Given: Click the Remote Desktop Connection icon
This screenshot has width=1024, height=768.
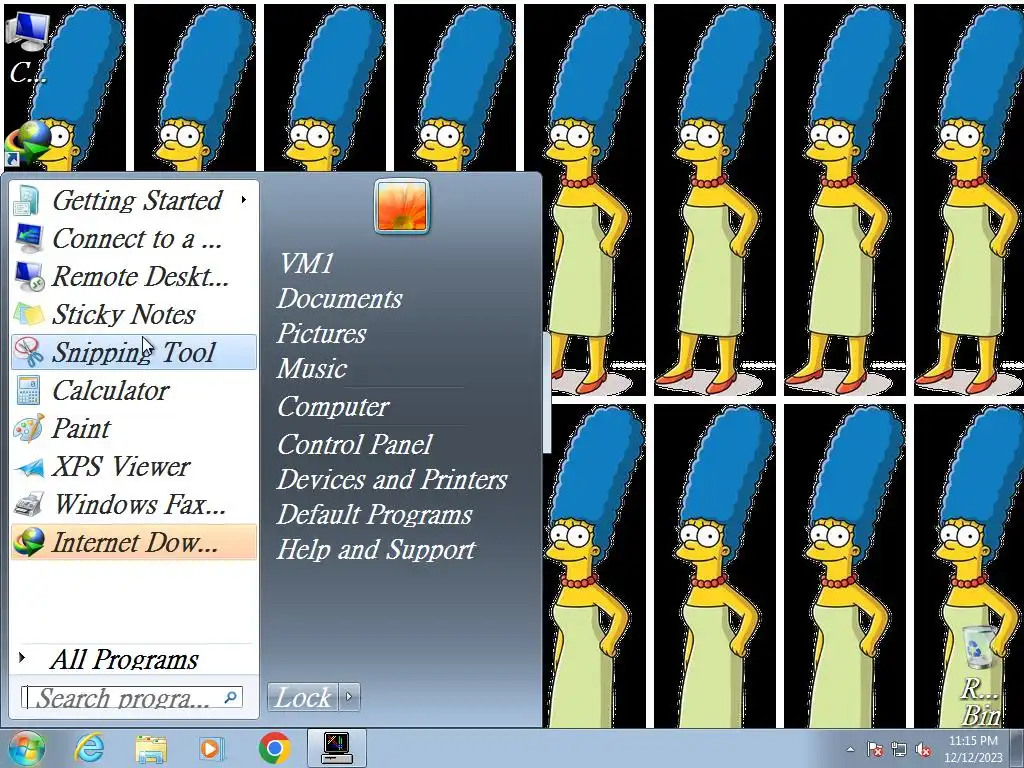Looking at the screenshot, I should point(27,276).
